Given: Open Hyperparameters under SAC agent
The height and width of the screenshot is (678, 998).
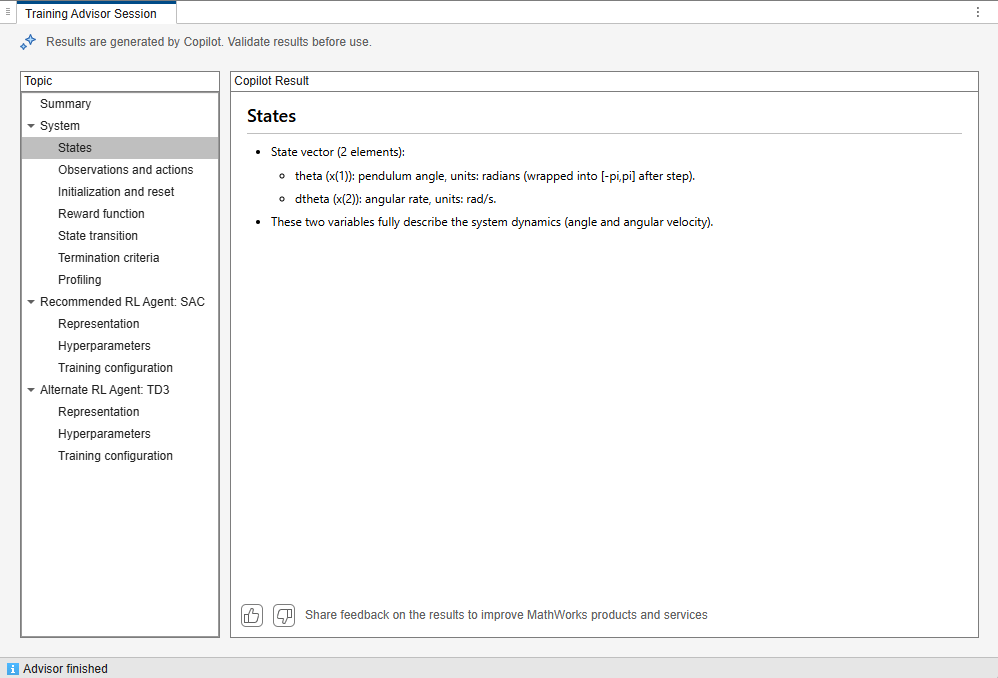Looking at the screenshot, I should tap(104, 346).
